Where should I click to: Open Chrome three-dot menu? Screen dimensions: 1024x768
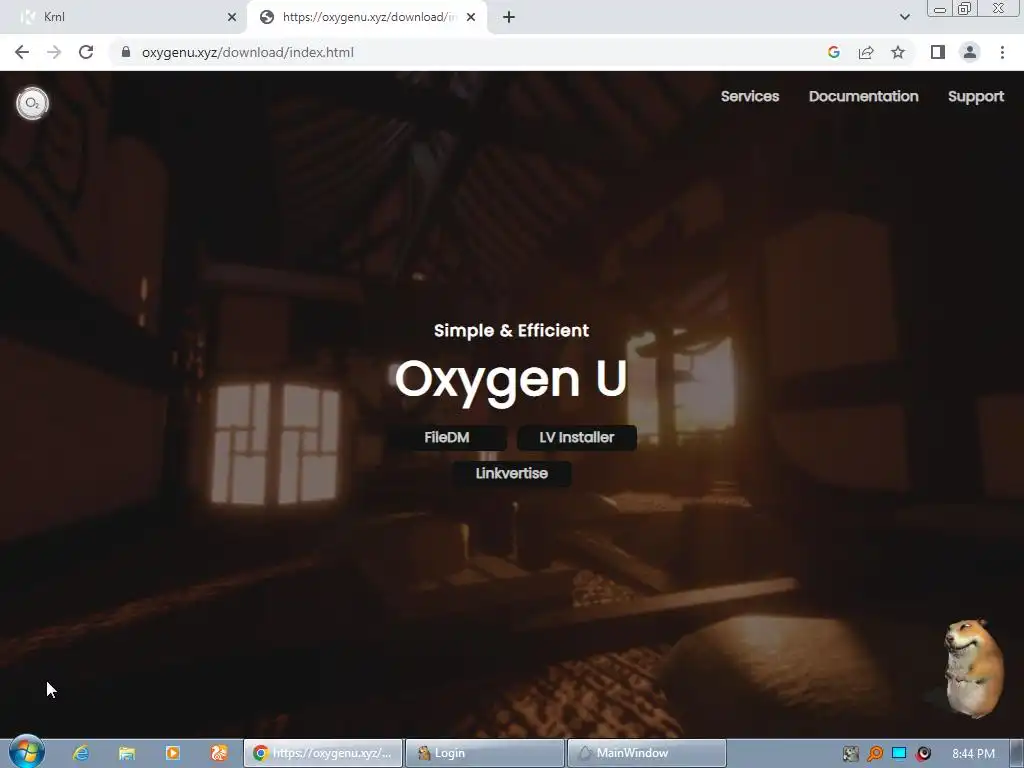[x=1002, y=52]
